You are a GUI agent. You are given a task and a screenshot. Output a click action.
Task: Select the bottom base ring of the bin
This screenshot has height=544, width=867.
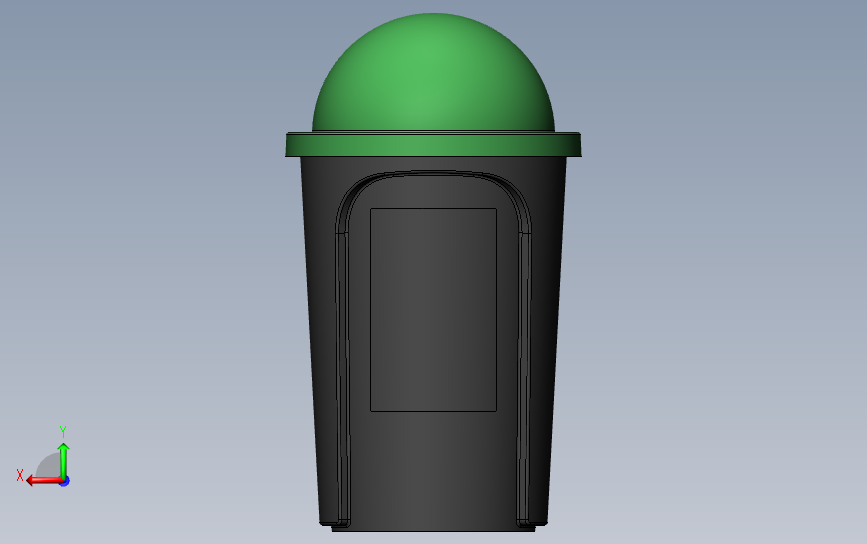click(433, 529)
